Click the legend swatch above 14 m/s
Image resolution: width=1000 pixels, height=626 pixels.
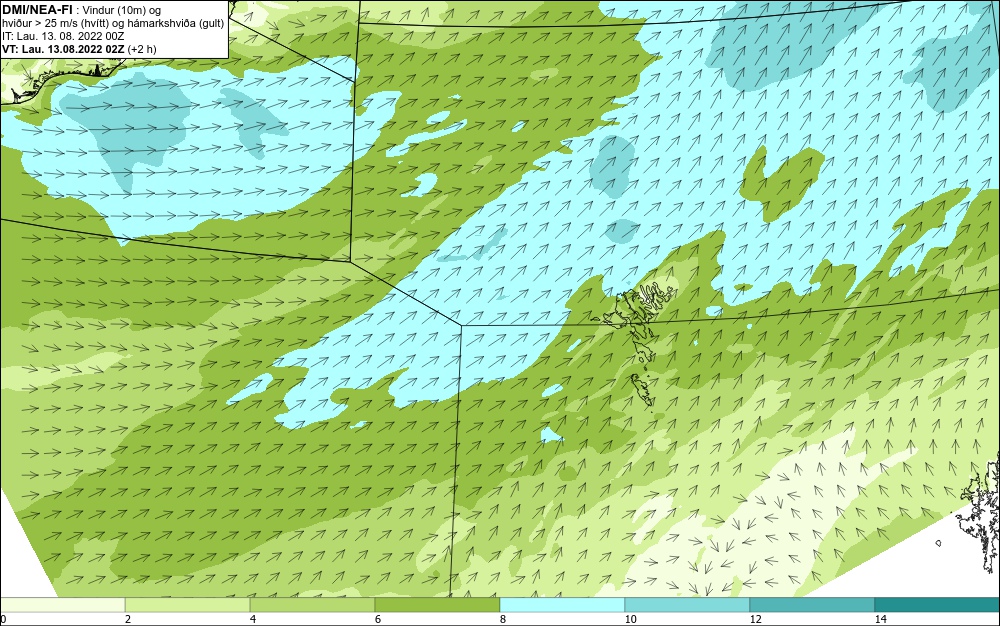click(x=938, y=605)
